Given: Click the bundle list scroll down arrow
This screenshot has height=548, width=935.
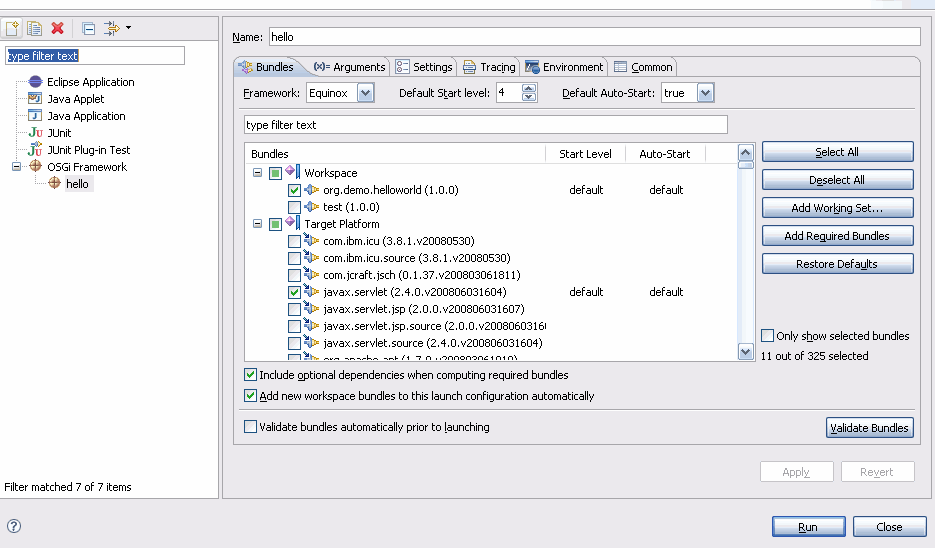Looking at the screenshot, I should pos(745,352).
